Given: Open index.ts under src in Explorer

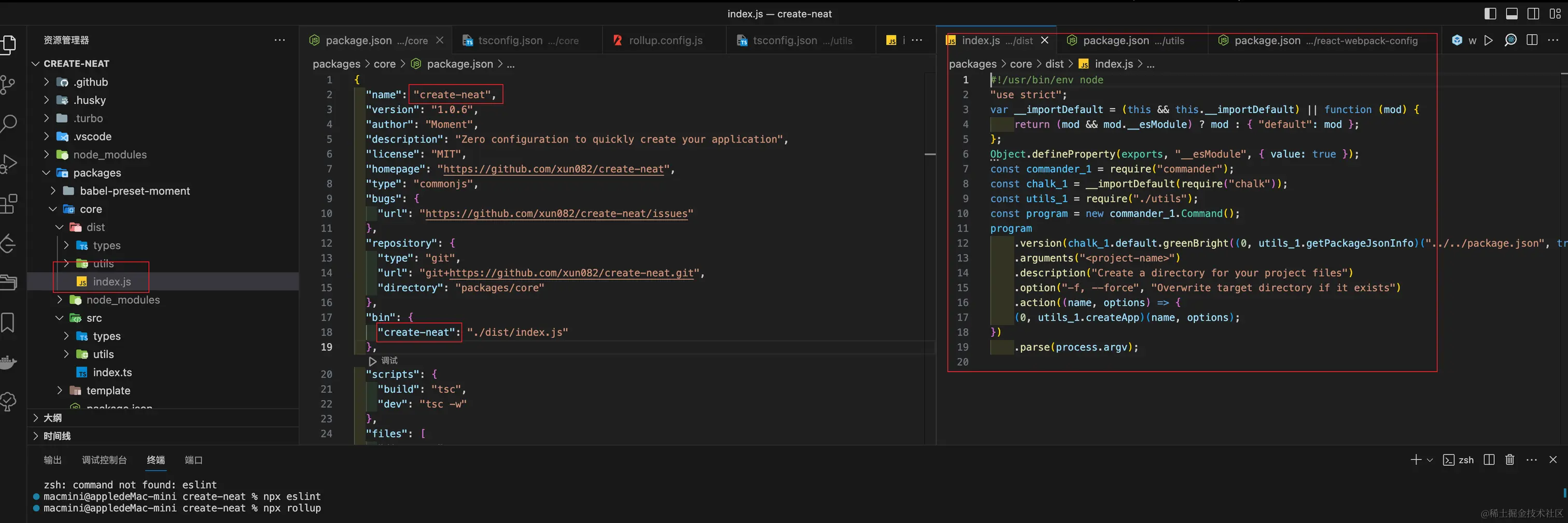Looking at the screenshot, I should (x=112, y=372).
